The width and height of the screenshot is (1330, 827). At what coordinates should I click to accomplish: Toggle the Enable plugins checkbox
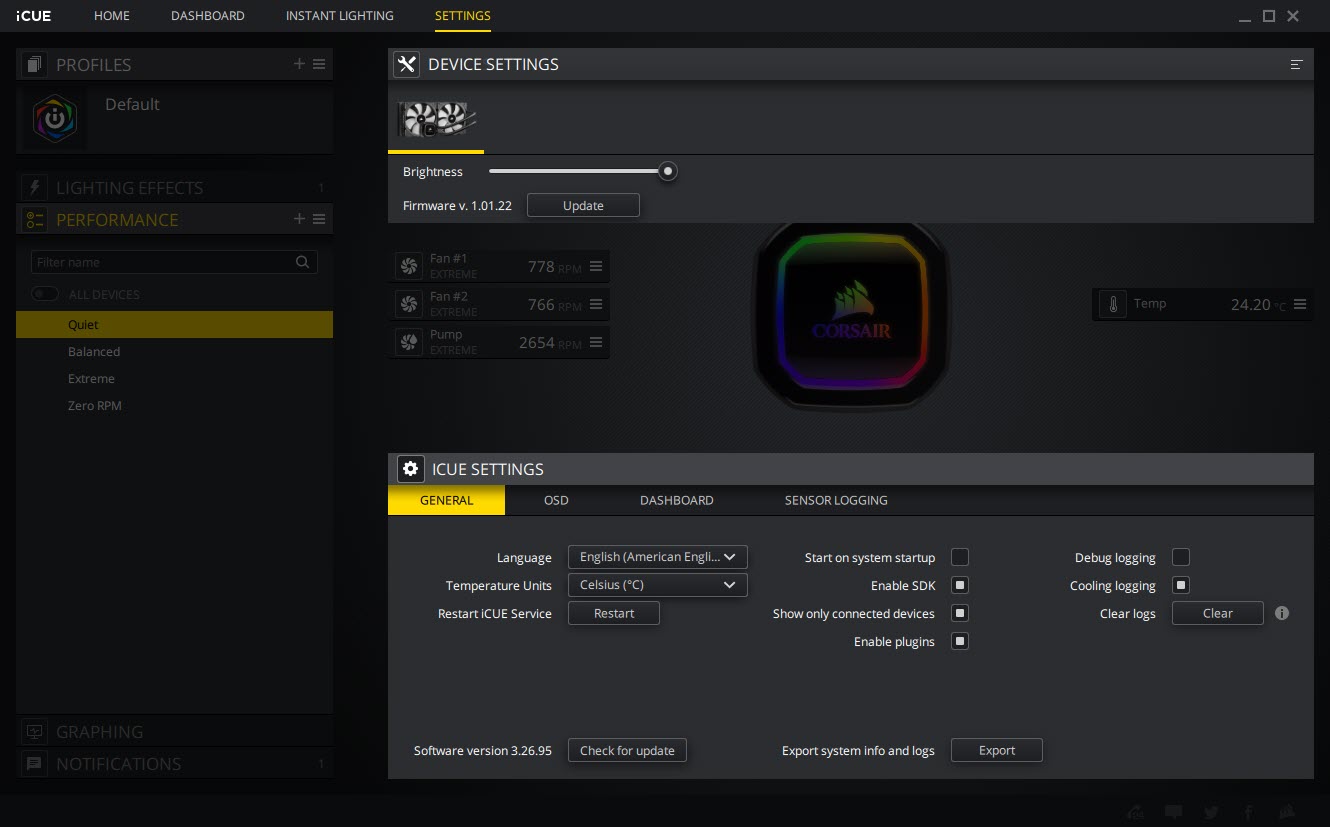pos(960,641)
